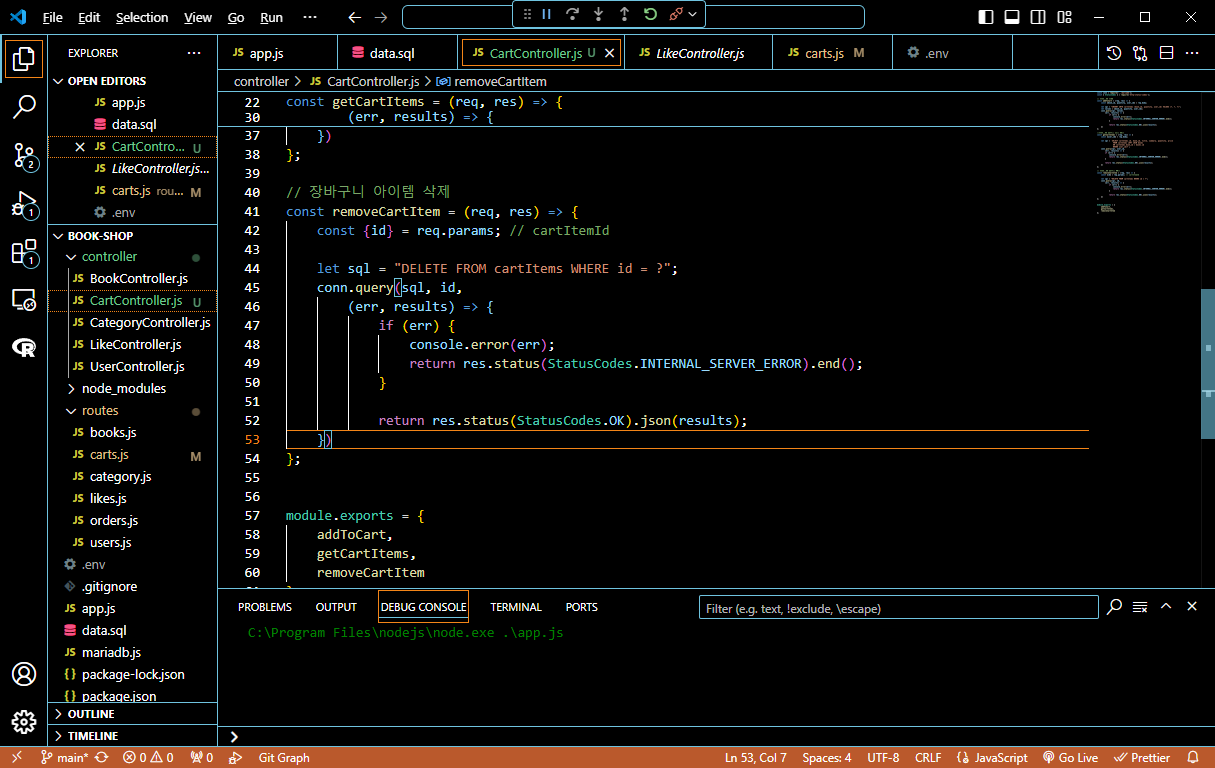Screen dimensions: 1215x768
Task: Open changes compare icon in editor actions
Action: pyautogui.click(x=1140, y=53)
